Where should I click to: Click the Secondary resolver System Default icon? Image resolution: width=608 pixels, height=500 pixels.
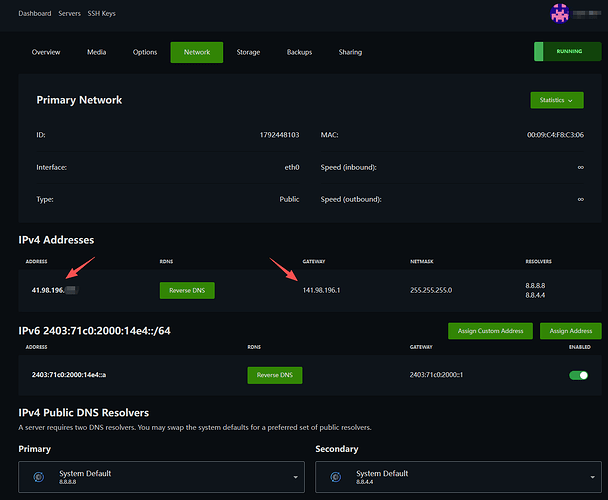336,477
